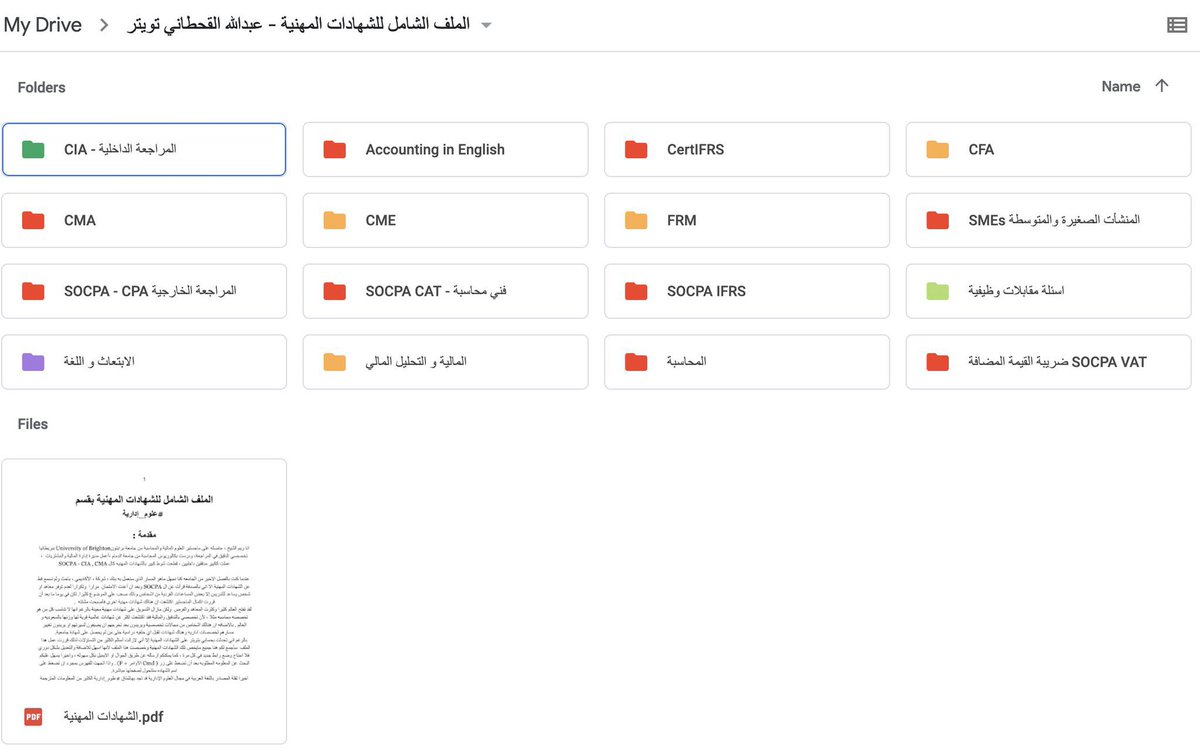Select the CFA folder name
Viewport: 1200px width, 749px height.
click(x=981, y=150)
